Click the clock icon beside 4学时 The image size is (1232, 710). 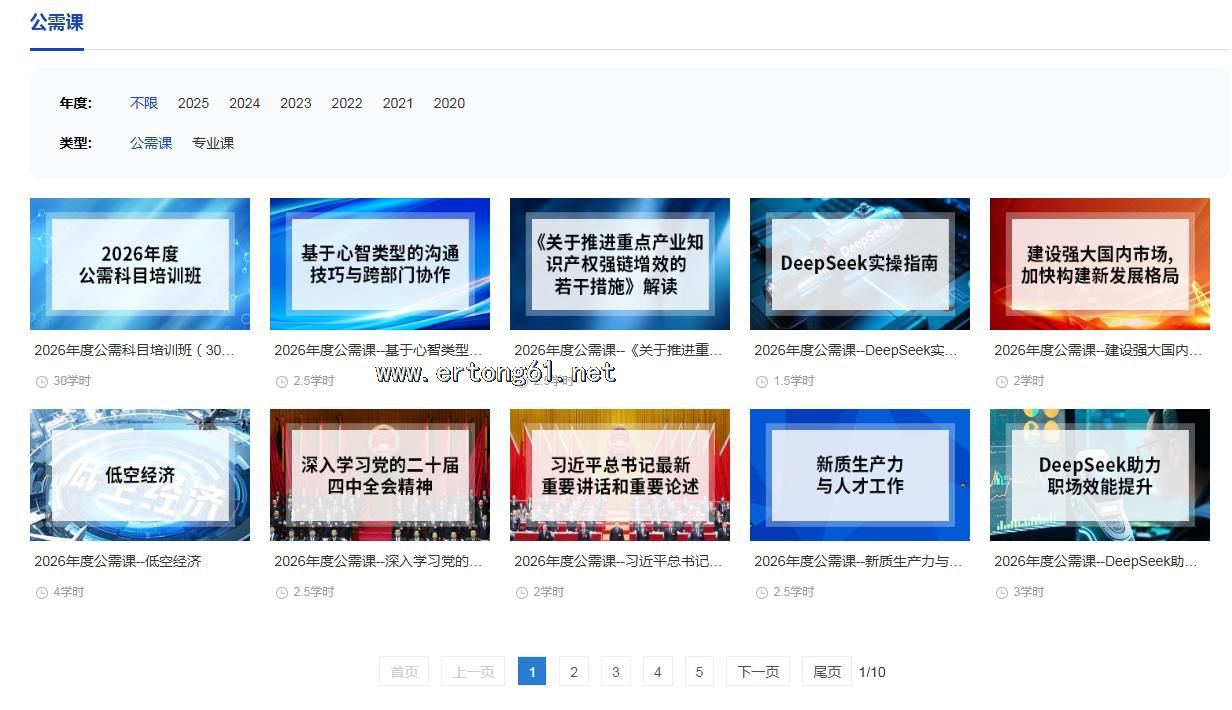(42, 593)
